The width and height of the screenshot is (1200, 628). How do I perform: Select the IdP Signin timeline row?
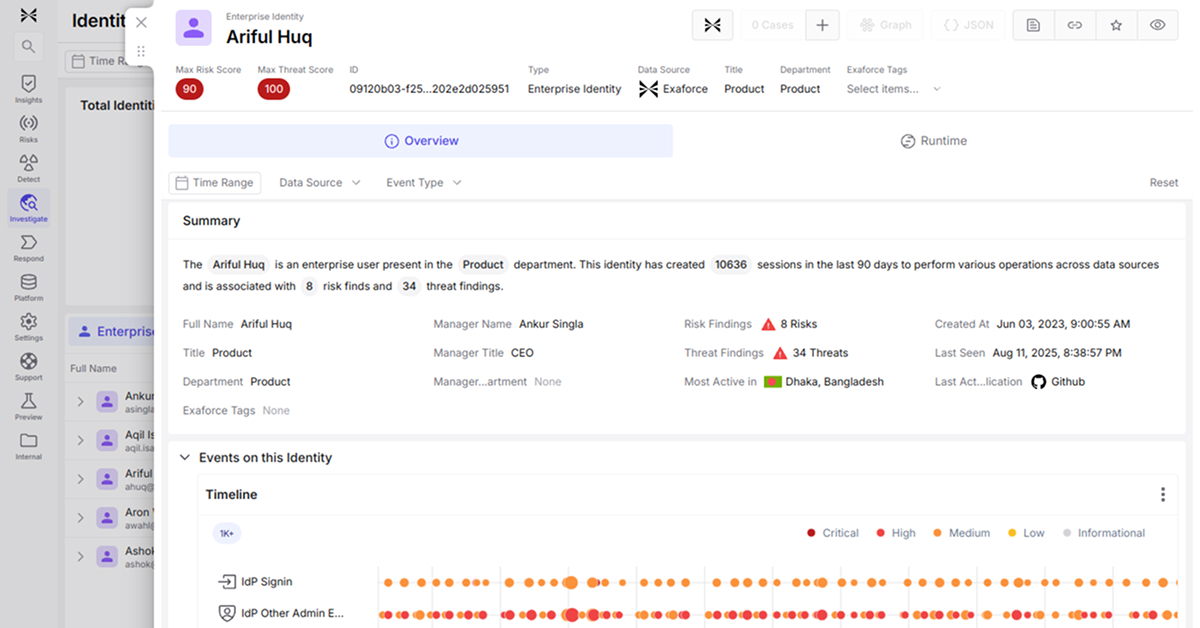(256, 582)
